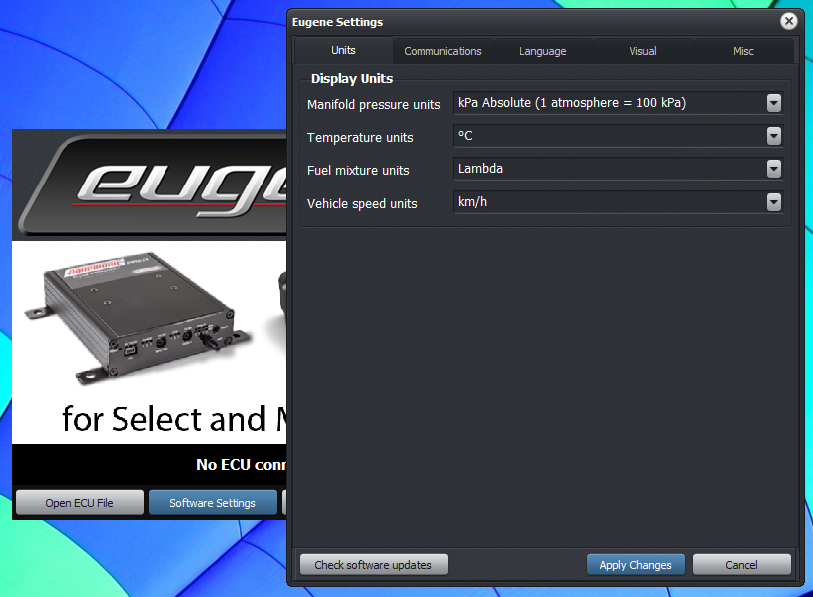The width and height of the screenshot is (813, 597).
Task: Select the Lambda fuel mixture field
Action: click(x=618, y=169)
